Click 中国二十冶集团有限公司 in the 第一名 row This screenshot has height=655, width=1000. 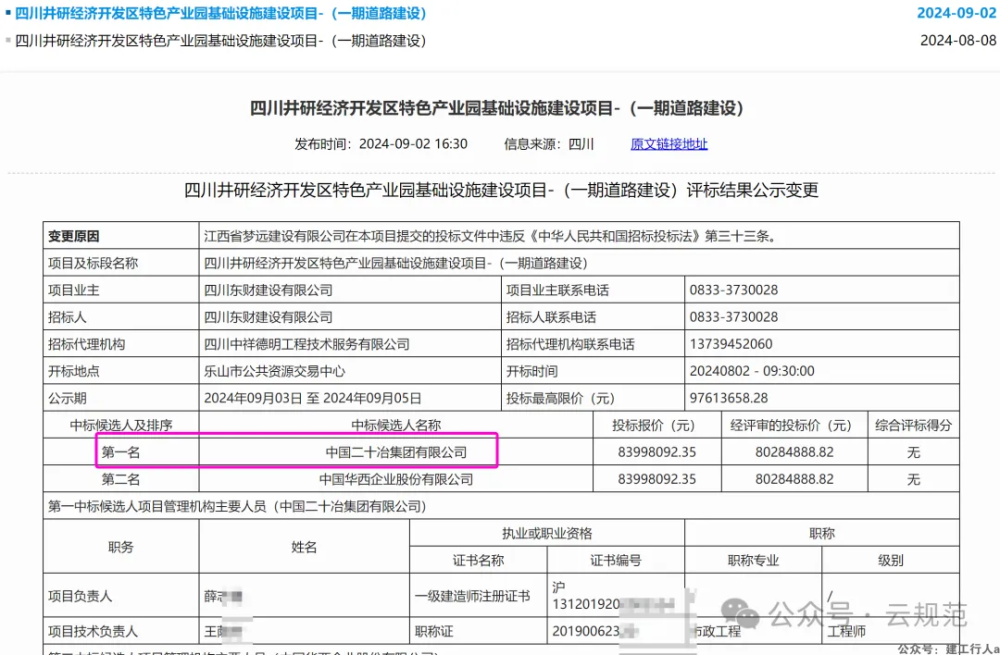click(x=396, y=453)
